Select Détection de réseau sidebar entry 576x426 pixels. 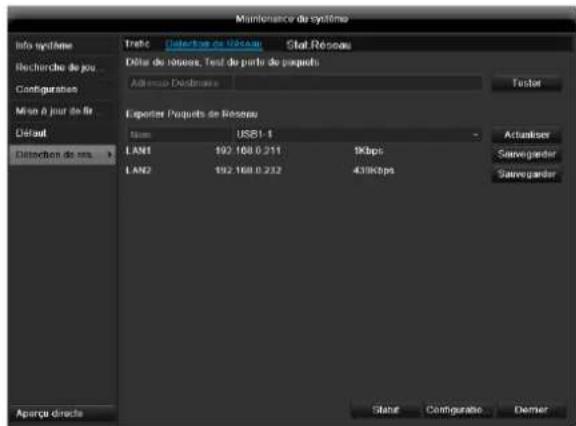click(62, 155)
